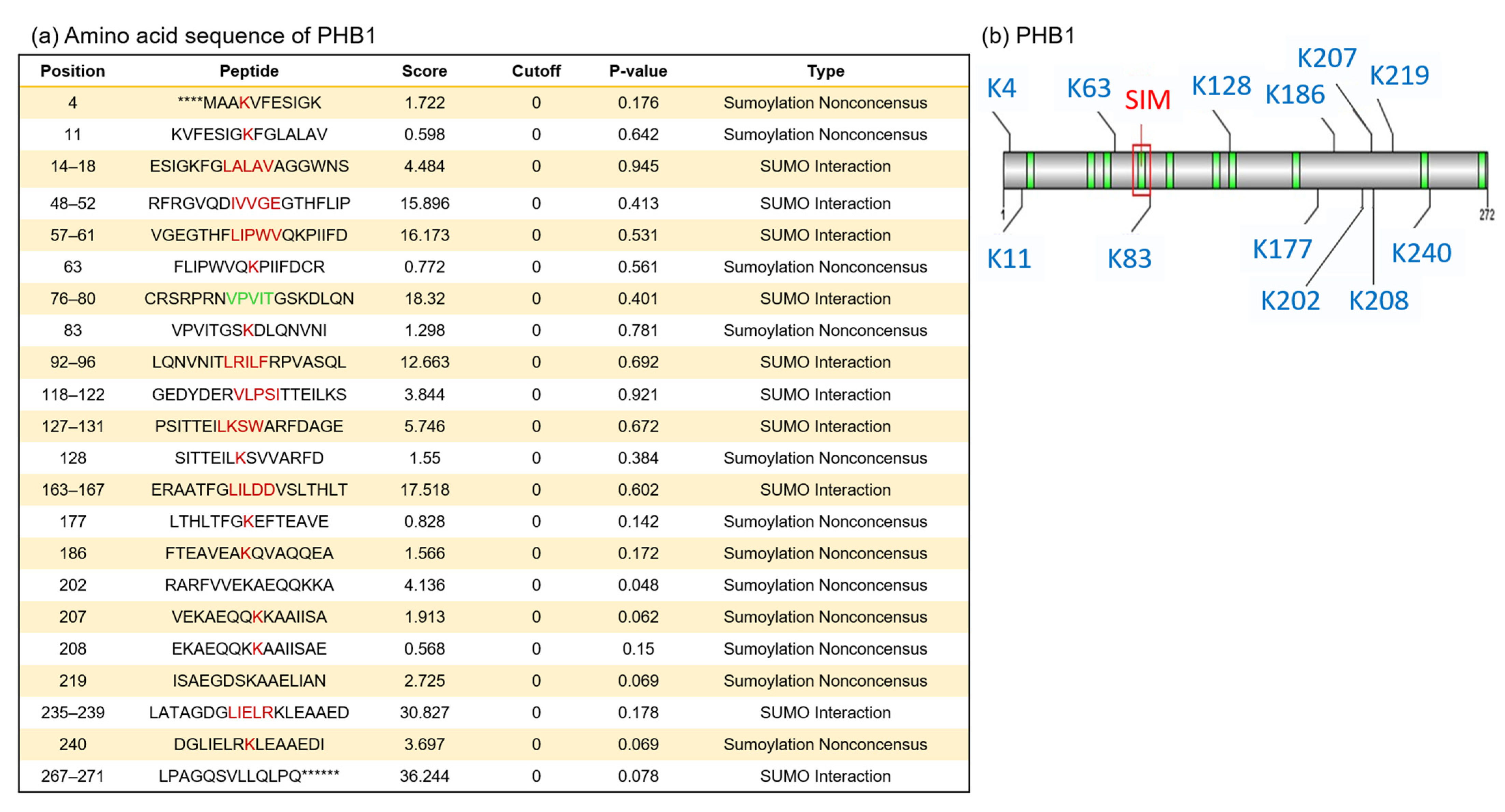Image resolution: width=1505 pixels, height=812 pixels.
Task: Select peptide GEDYDERVLPSITTEILKS
Action: coord(249,394)
